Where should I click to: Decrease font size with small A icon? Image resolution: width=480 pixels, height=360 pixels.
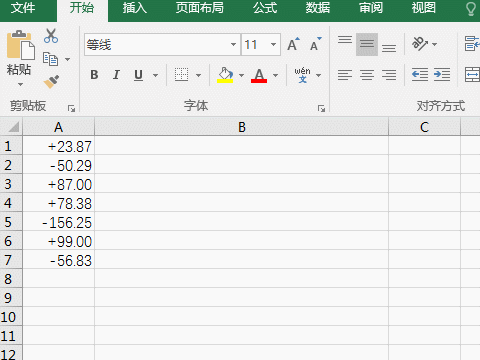(x=315, y=44)
